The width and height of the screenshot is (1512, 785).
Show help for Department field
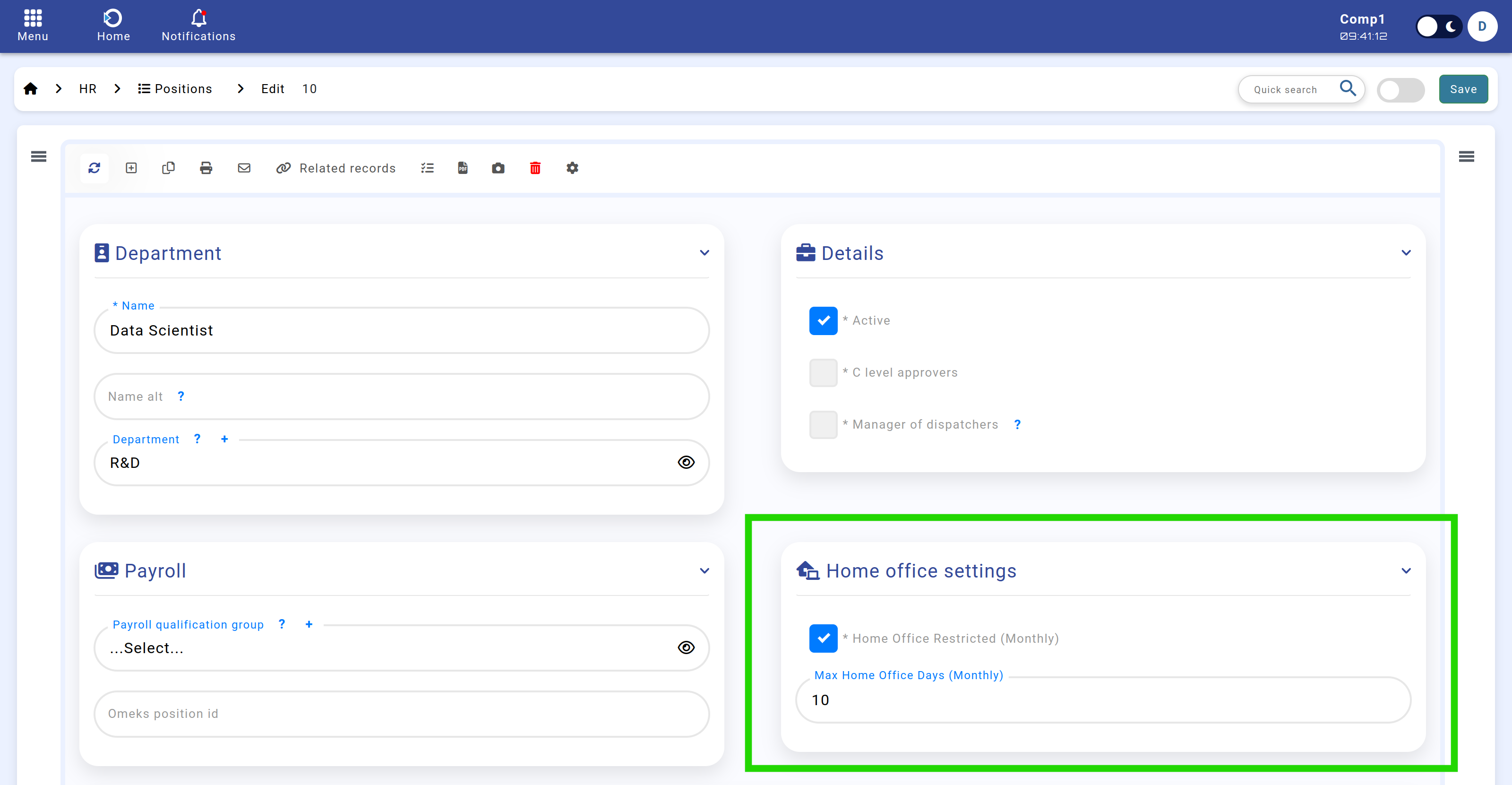click(x=197, y=439)
